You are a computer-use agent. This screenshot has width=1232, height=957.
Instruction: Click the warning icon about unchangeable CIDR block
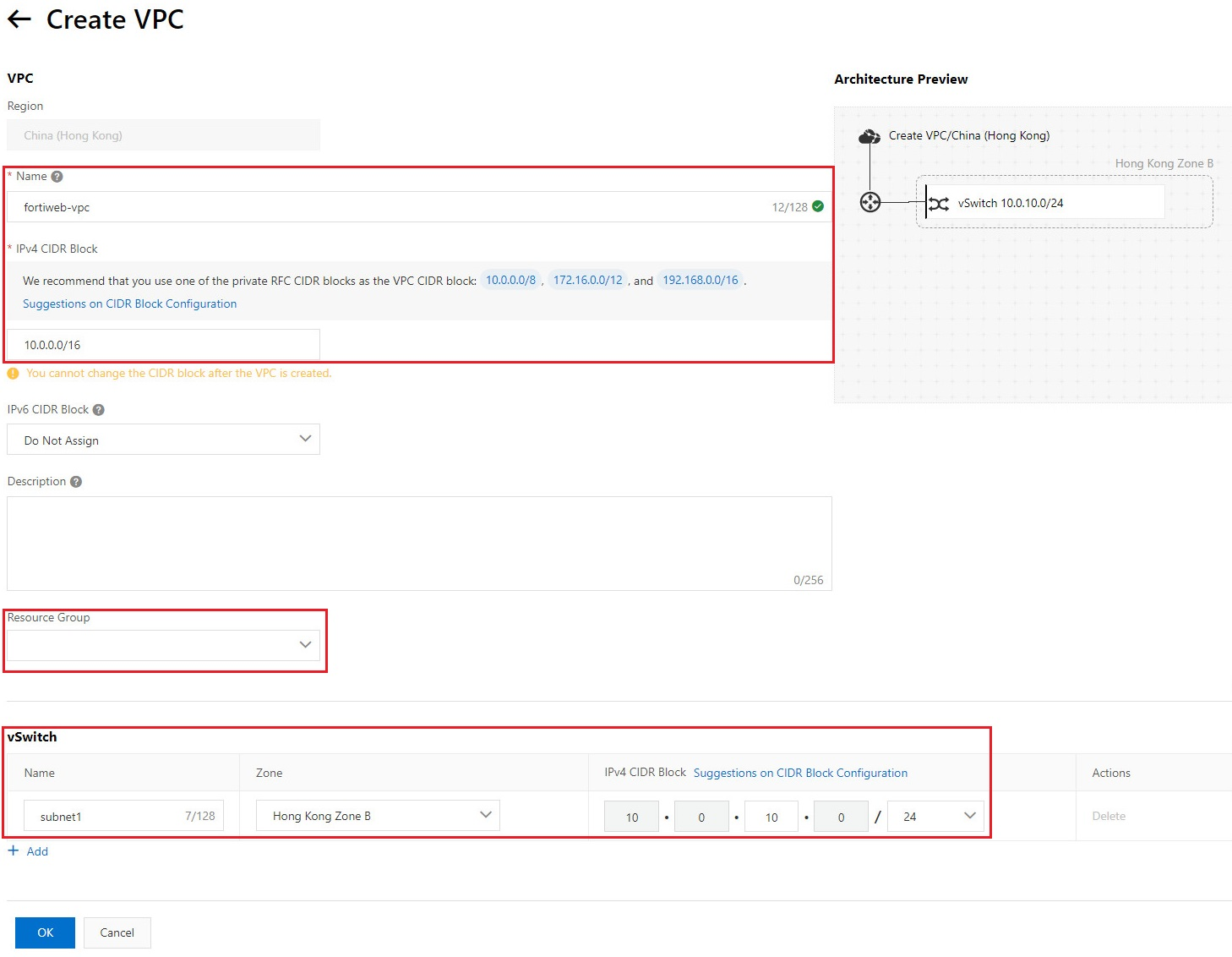click(13, 373)
